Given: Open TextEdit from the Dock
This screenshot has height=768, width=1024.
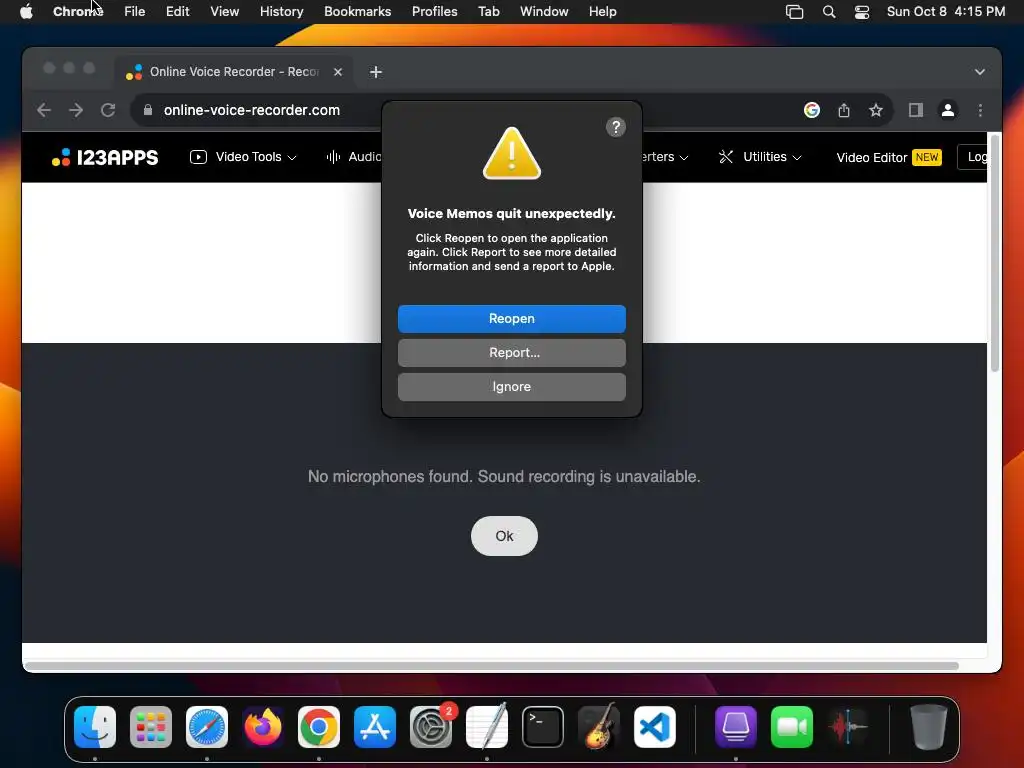Looking at the screenshot, I should (x=487, y=727).
